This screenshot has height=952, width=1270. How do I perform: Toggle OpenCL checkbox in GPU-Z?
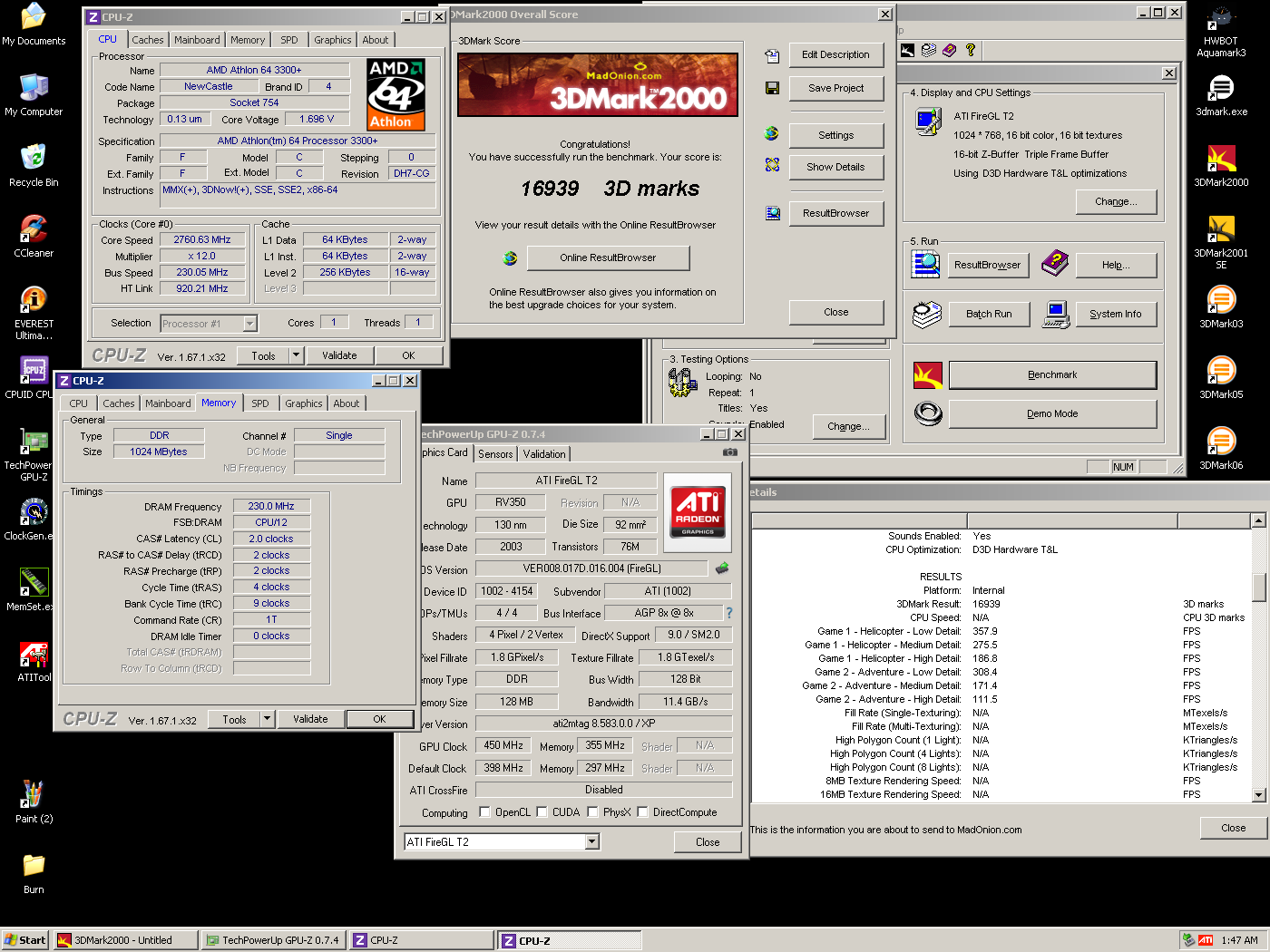pyautogui.click(x=484, y=812)
